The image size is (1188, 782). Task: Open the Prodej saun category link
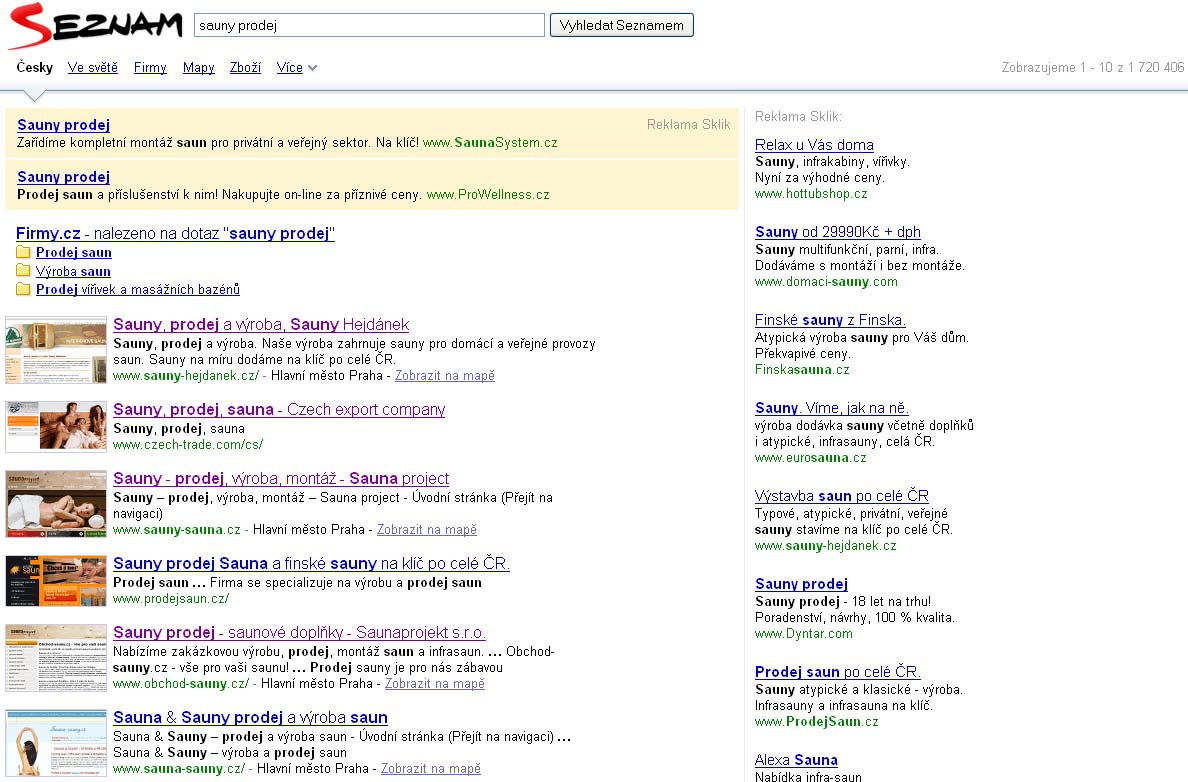tap(73, 252)
